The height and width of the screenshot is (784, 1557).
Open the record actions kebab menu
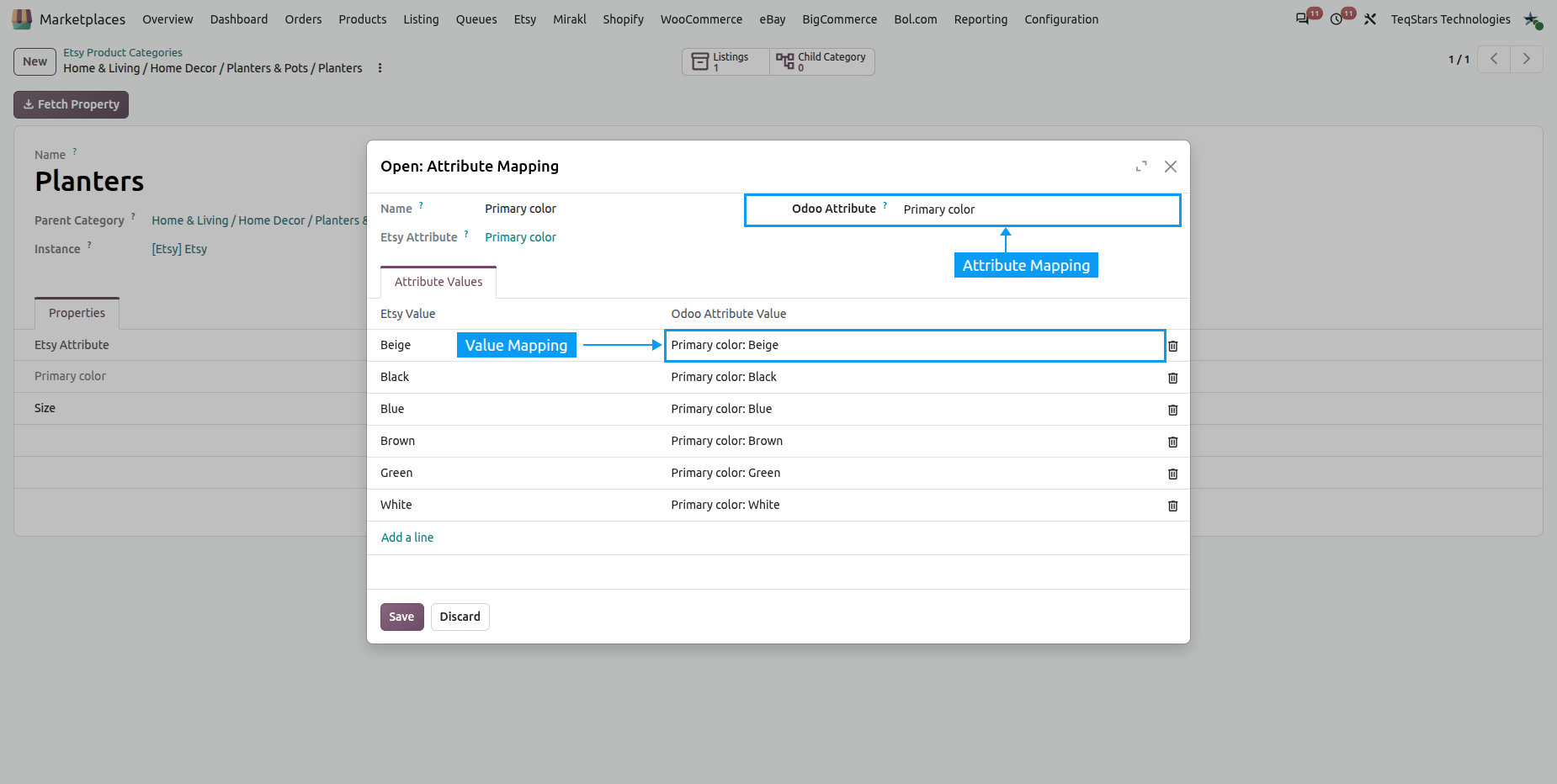380,68
